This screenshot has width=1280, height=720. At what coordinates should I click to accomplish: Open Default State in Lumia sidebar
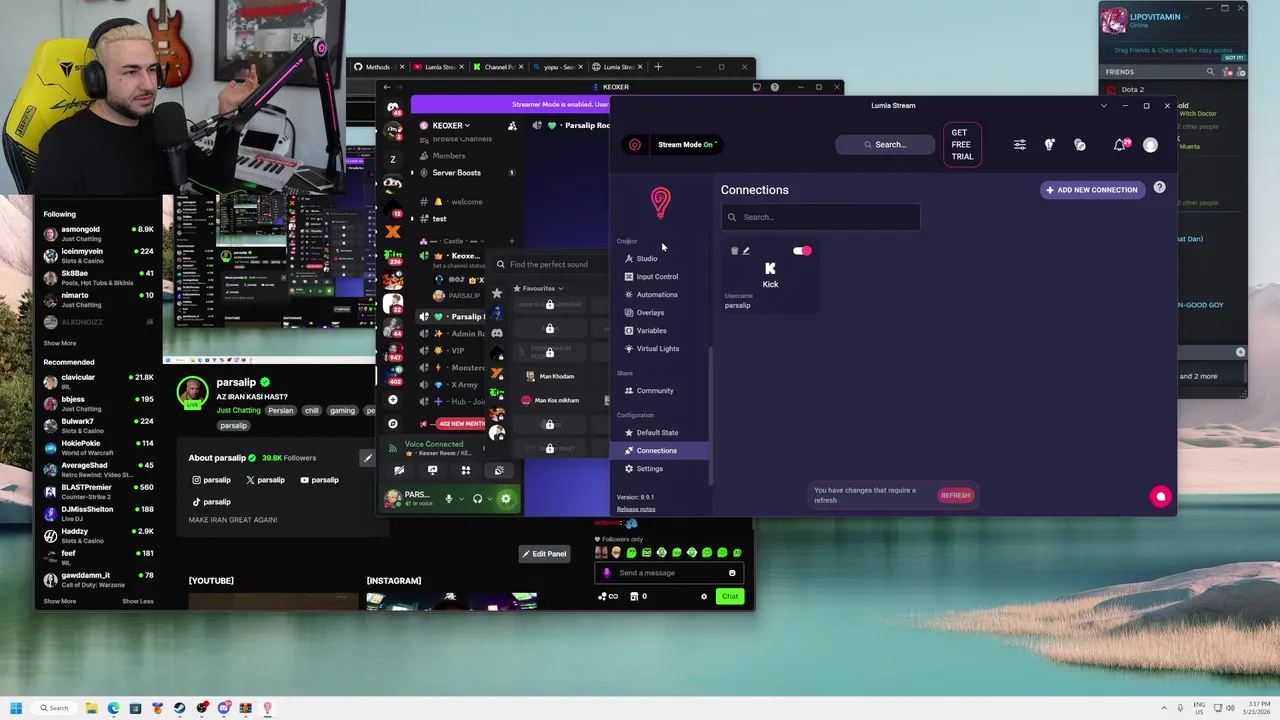pyautogui.click(x=660, y=433)
